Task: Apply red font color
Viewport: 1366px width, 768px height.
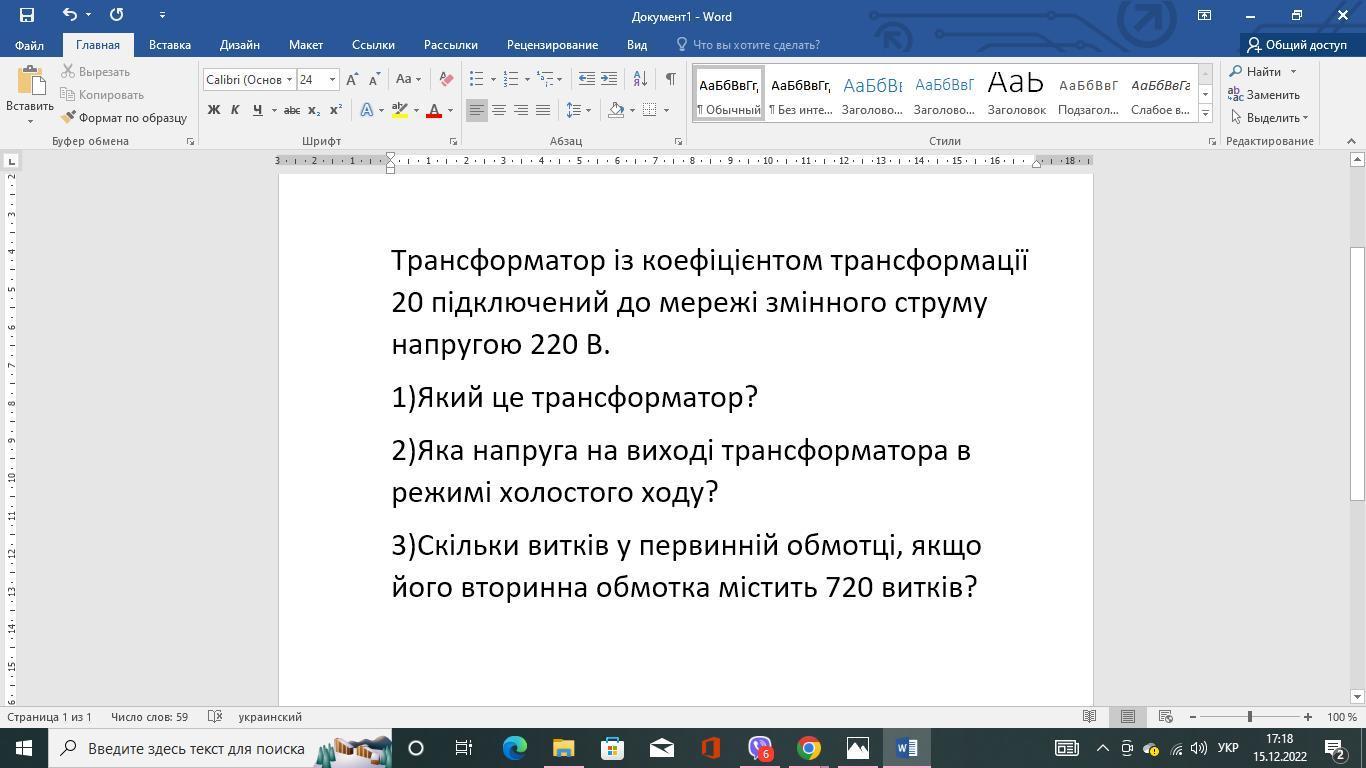Action: pos(434,110)
